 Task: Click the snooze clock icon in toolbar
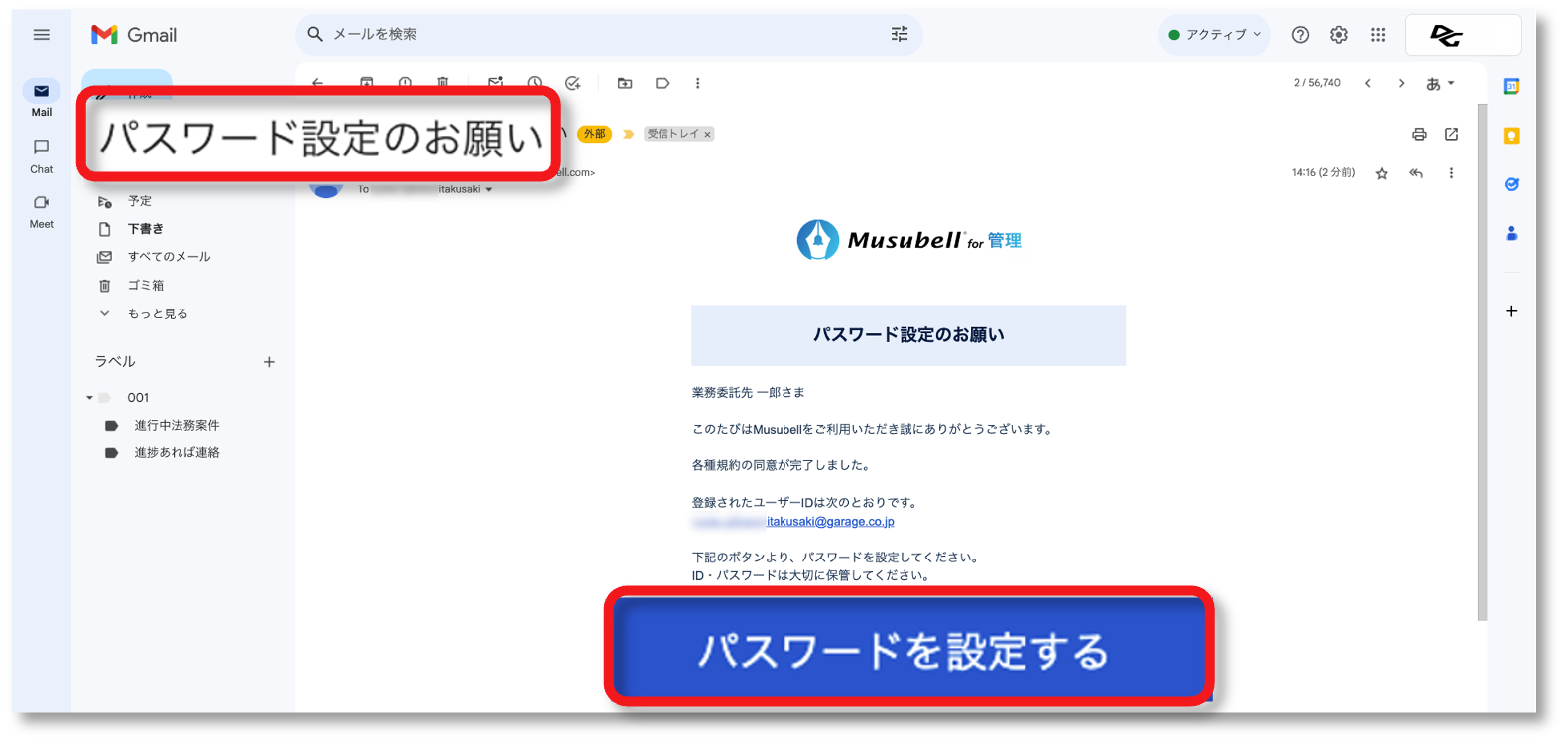535,84
